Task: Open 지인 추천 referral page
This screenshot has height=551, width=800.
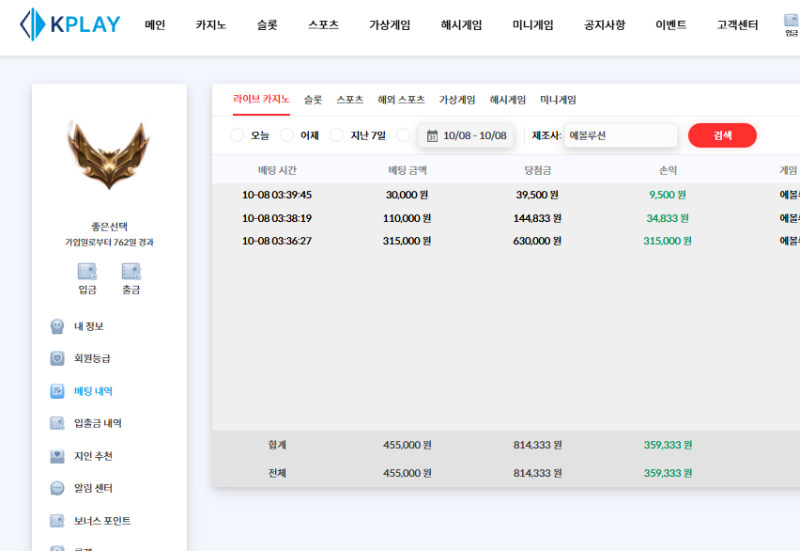Action: [92, 456]
